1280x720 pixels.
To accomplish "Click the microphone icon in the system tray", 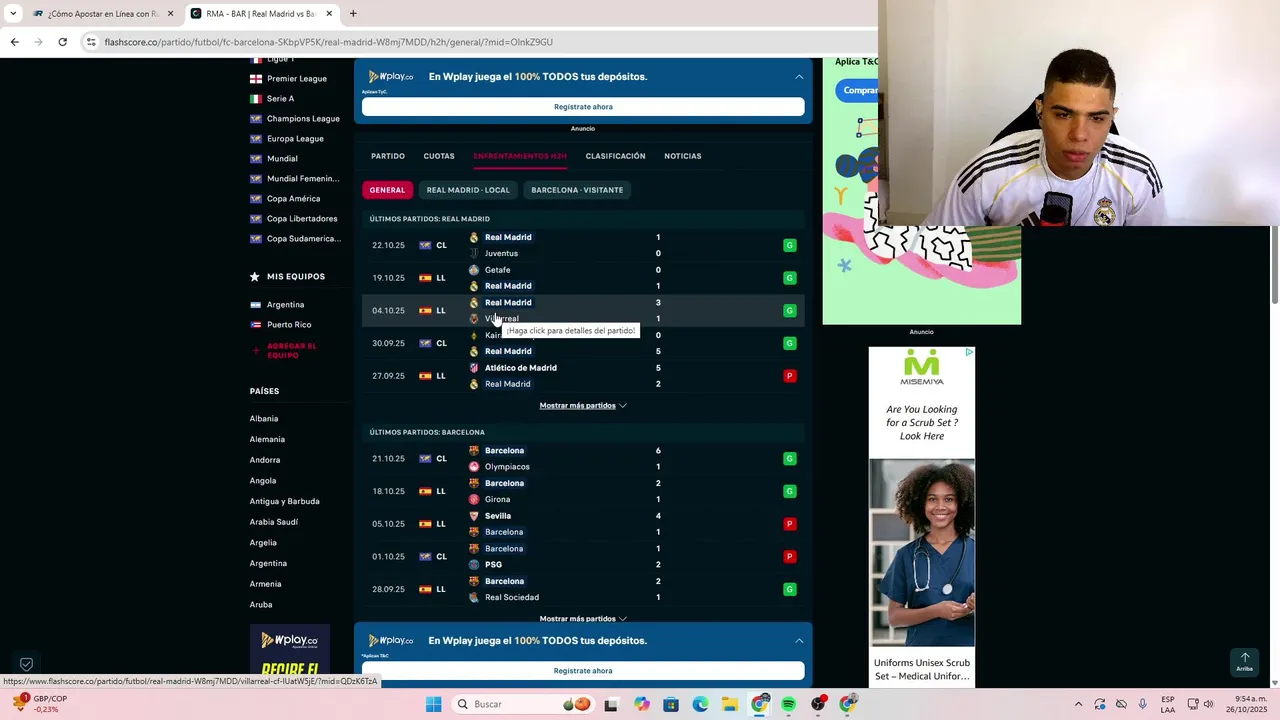I will point(1143,704).
